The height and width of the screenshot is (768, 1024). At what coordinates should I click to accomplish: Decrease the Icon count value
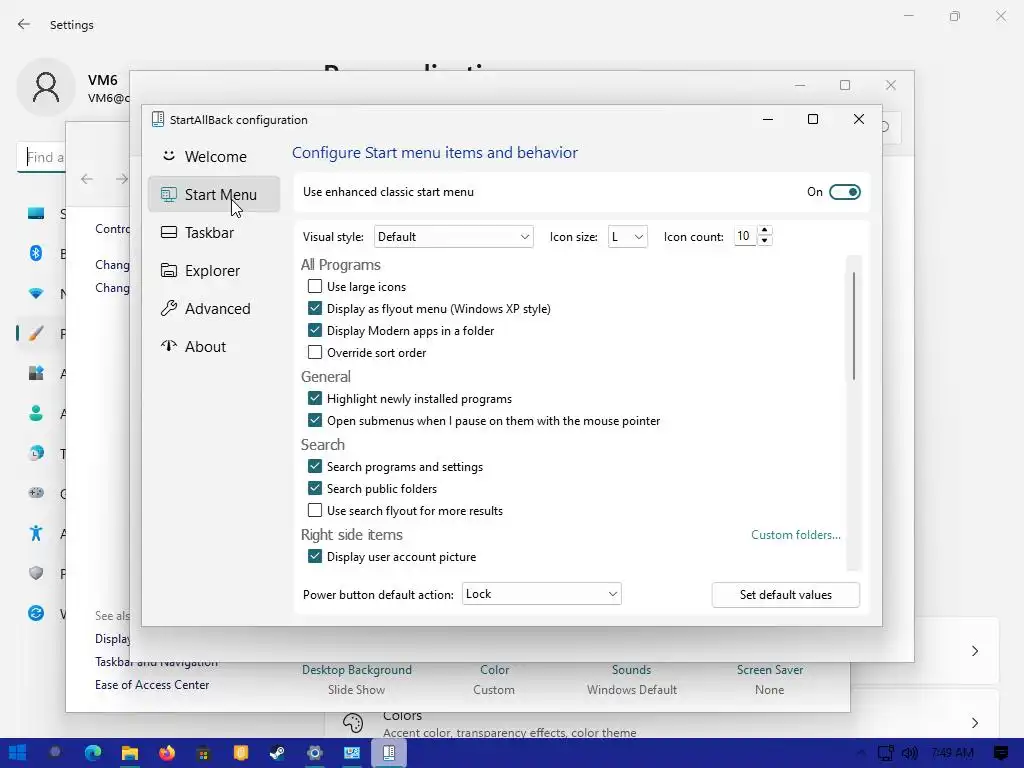765,242
